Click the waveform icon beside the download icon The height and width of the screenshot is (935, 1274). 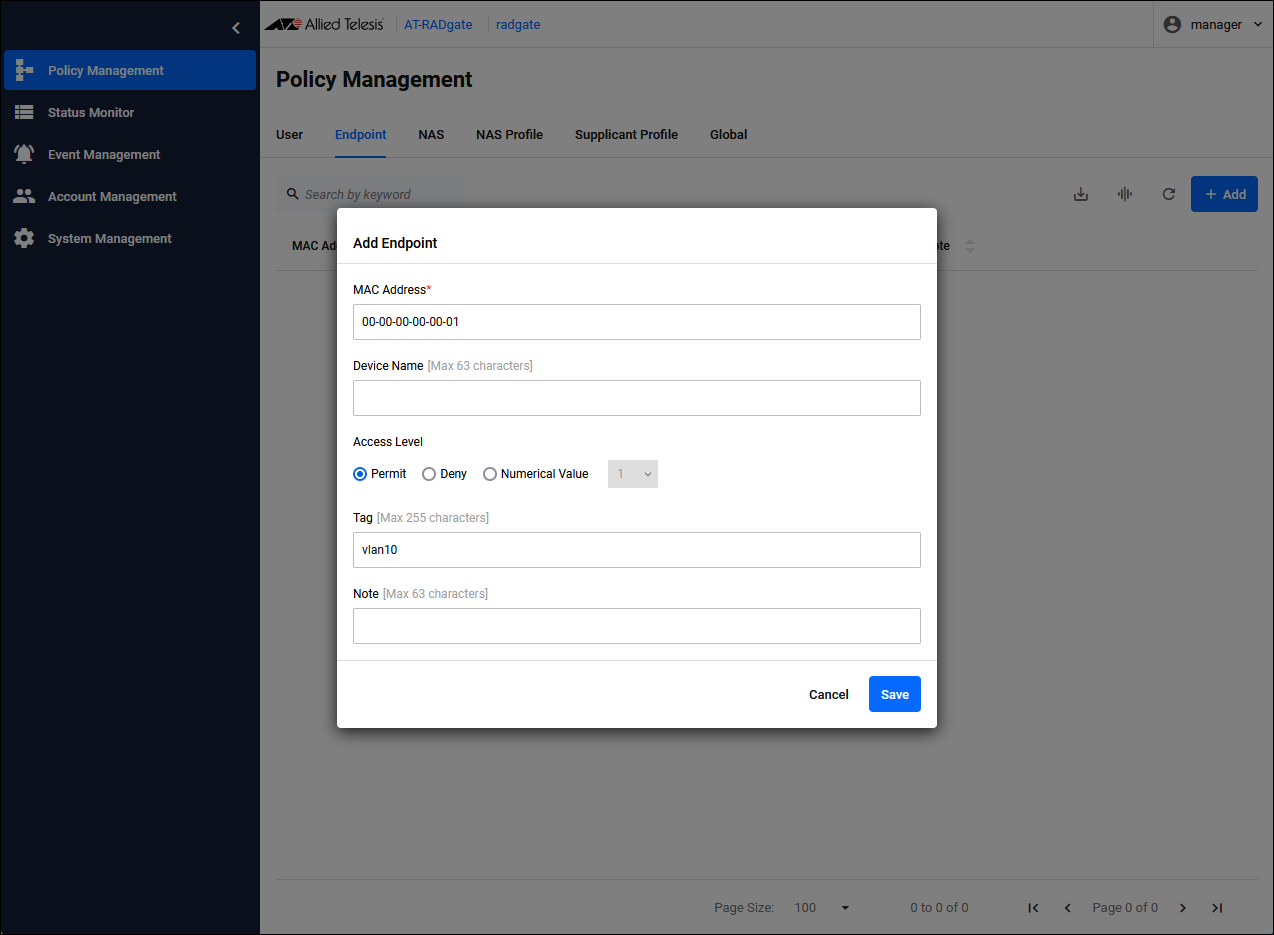coord(1124,194)
